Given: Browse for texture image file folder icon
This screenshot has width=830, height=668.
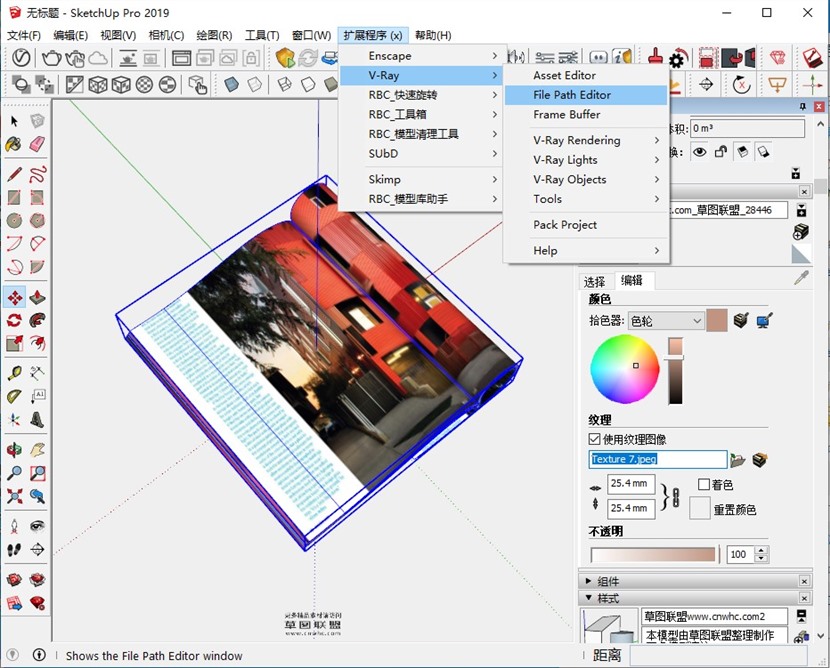Looking at the screenshot, I should coord(737,459).
